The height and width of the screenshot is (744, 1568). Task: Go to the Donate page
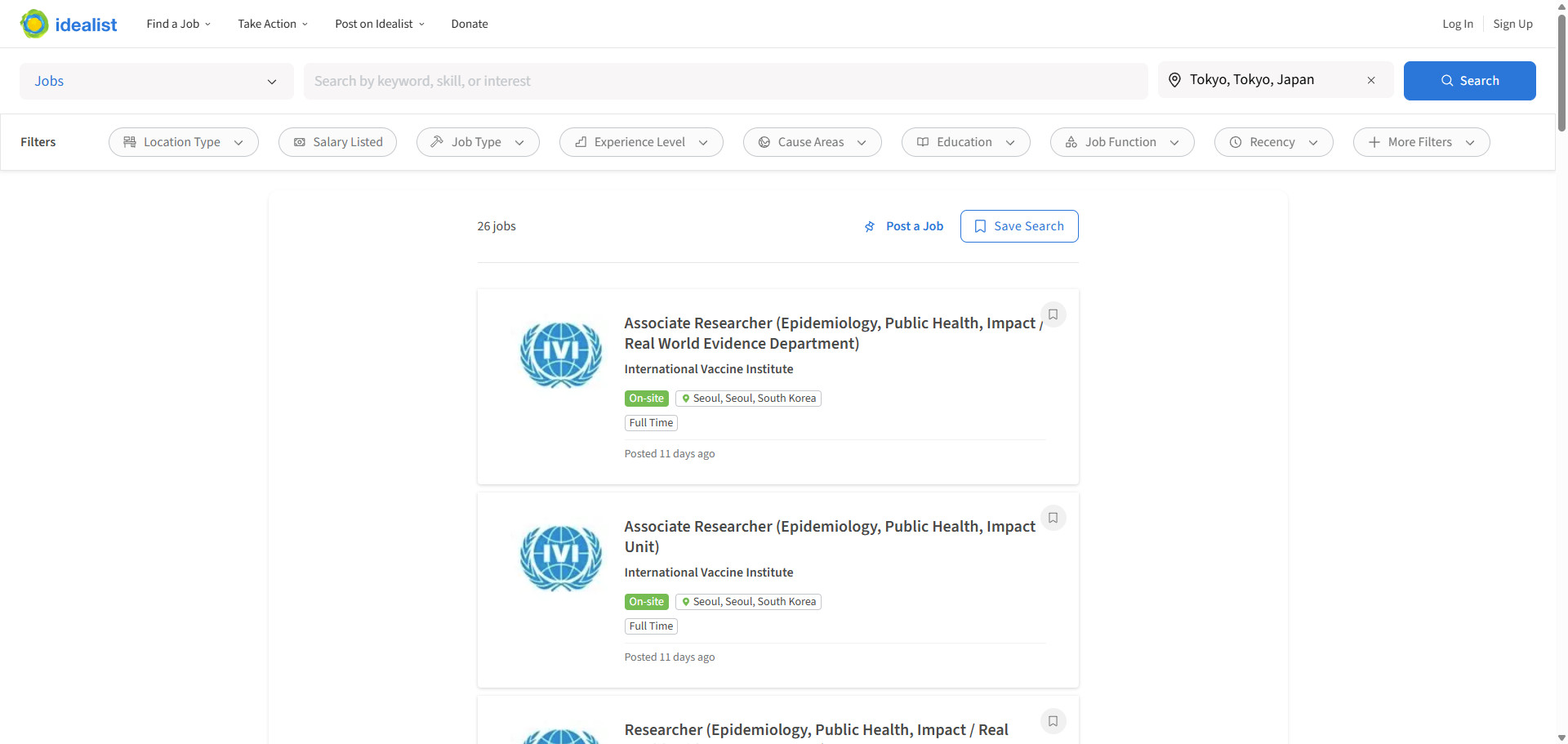pyautogui.click(x=470, y=24)
